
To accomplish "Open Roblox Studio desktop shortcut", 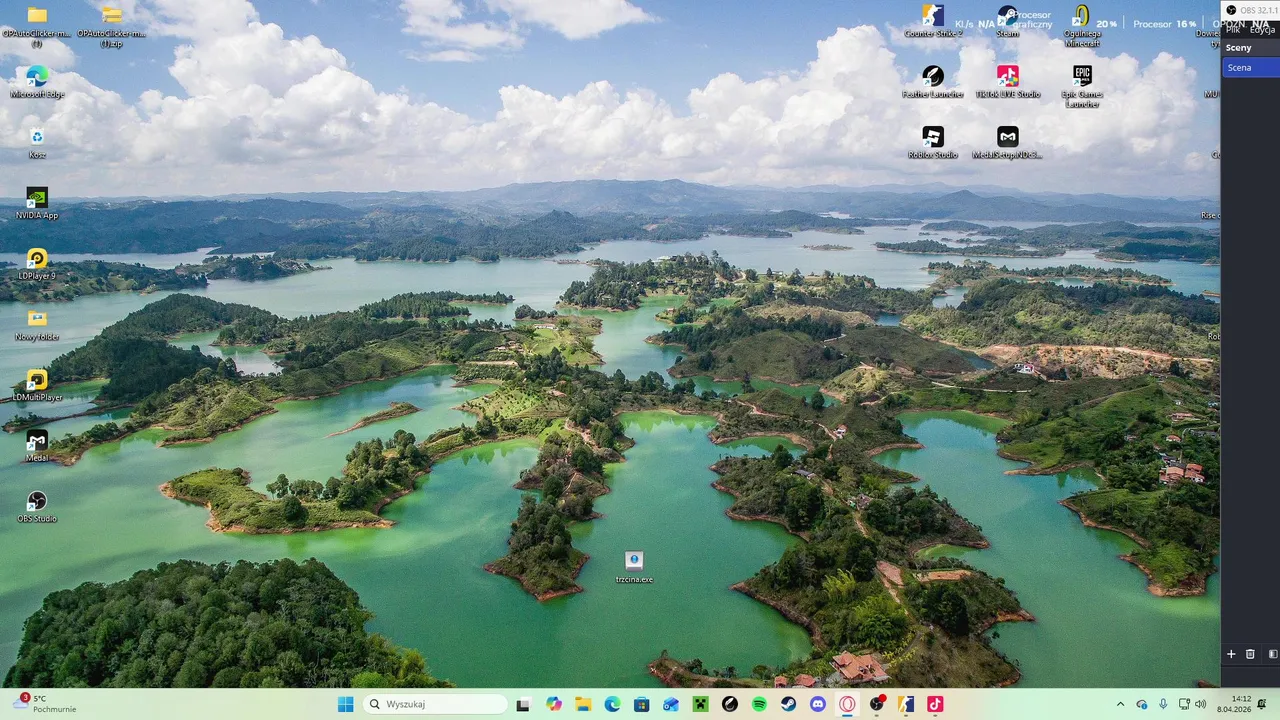I will [932, 142].
